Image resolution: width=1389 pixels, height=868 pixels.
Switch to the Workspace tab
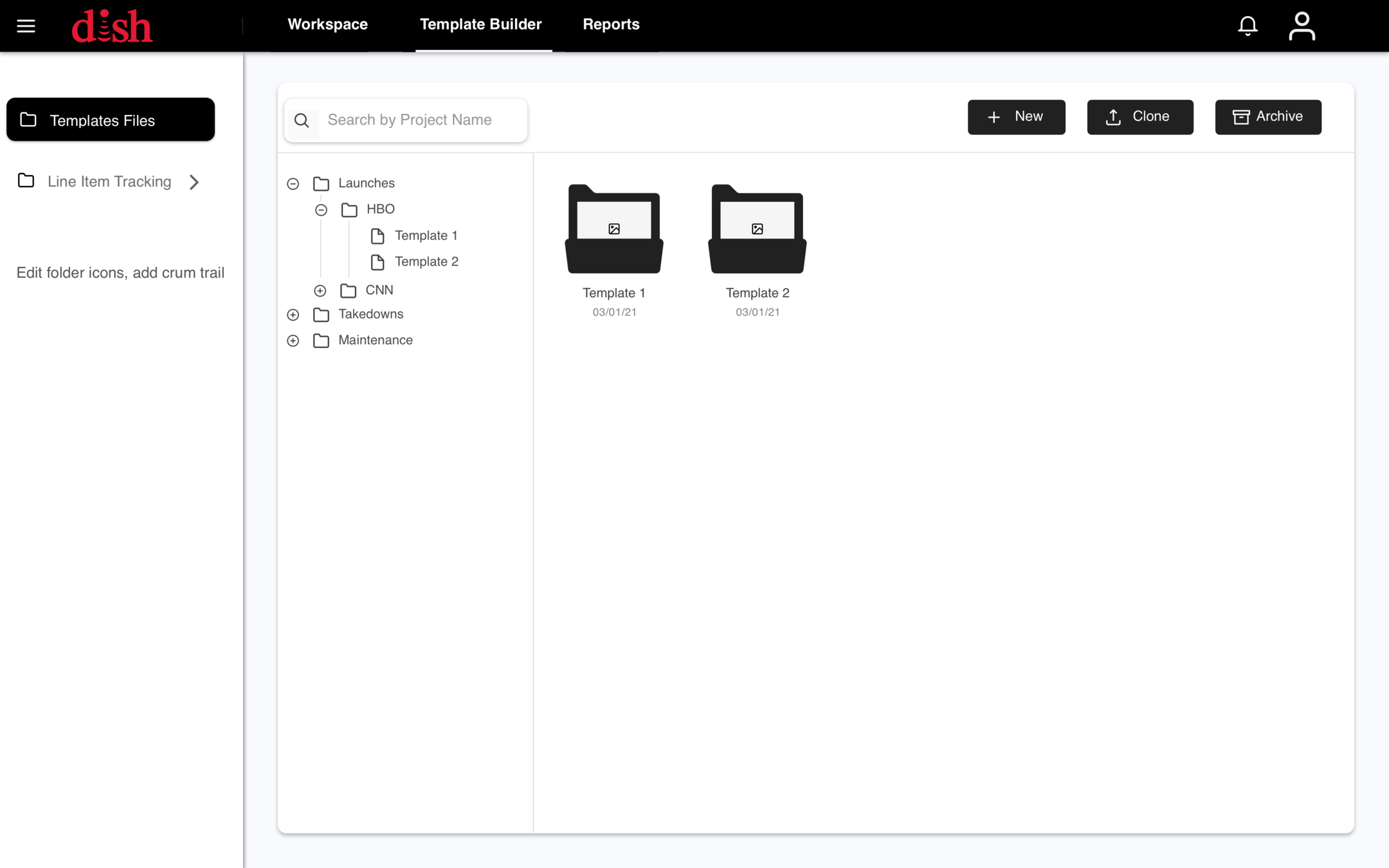tap(327, 24)
